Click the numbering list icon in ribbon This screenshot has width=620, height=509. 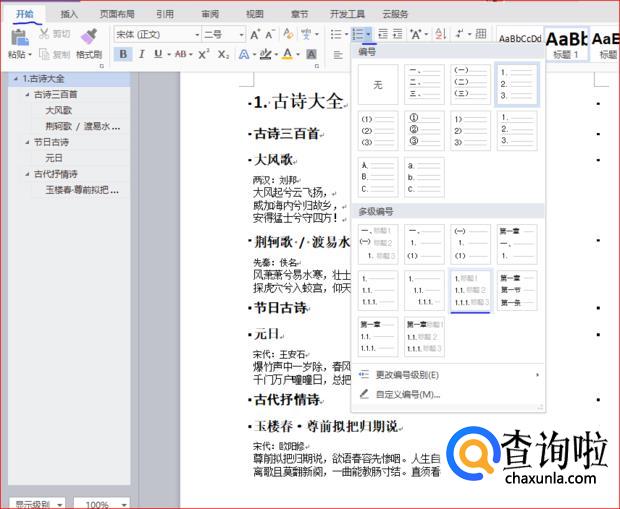[359, 34]
